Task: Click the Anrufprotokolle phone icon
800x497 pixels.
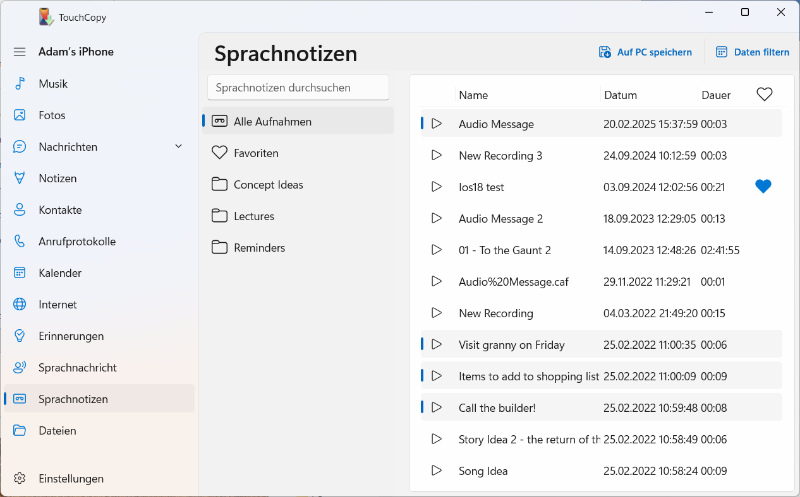Action: [19, 241]
